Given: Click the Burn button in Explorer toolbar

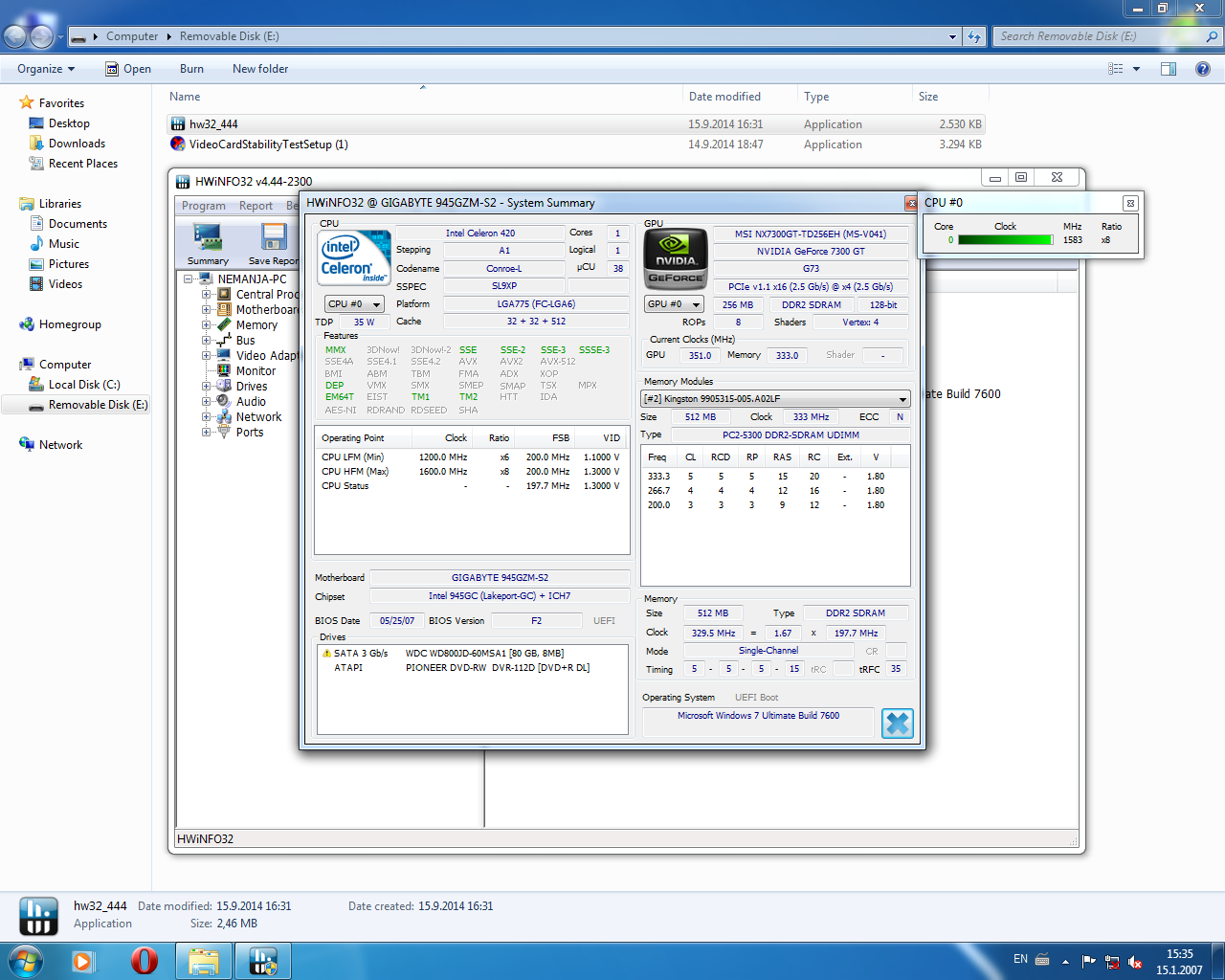Looking at the screenshot, I should (191, 69).
